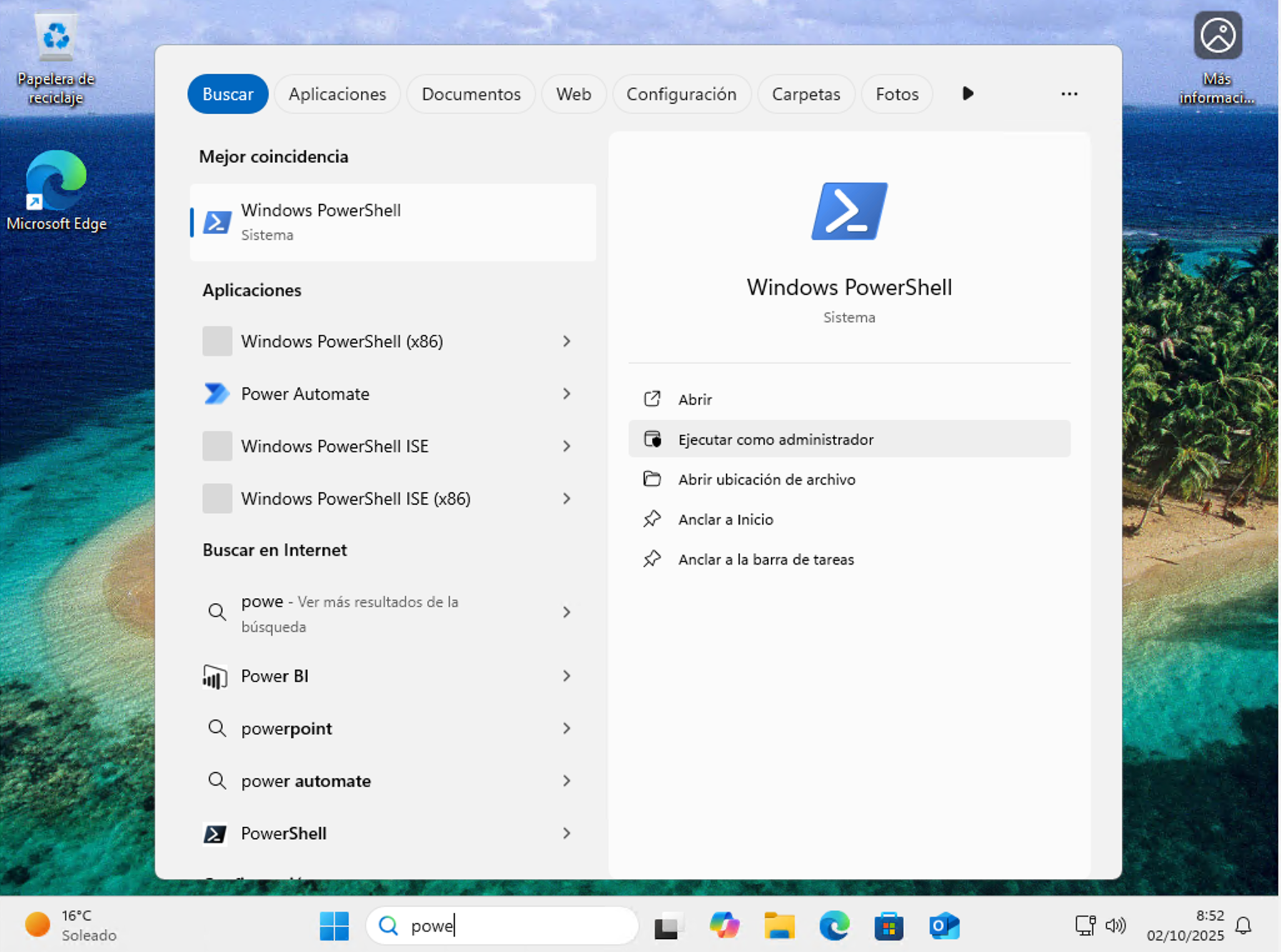Switch to the Aplicaciones tab
This screenshot has width=1281, height=952.
point(337,94)
